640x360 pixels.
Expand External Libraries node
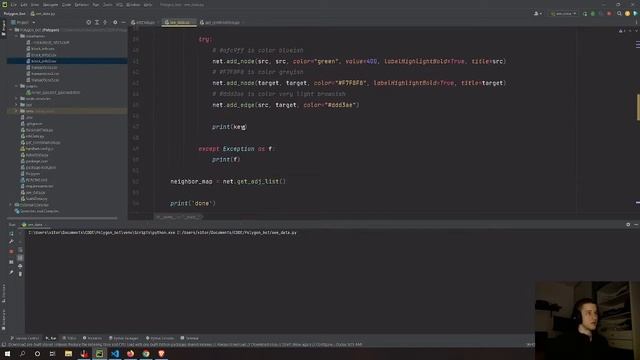click(11, 205)
